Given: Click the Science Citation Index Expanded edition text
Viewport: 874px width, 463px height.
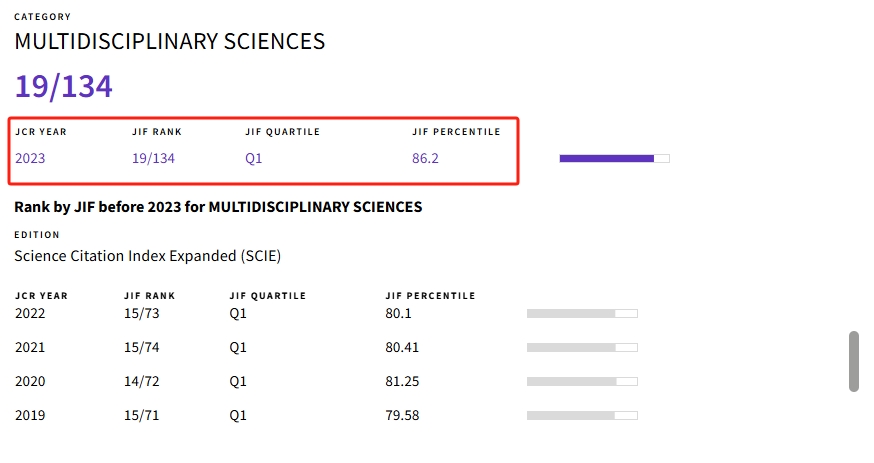Looking at the screenshot, I should 148,256.
